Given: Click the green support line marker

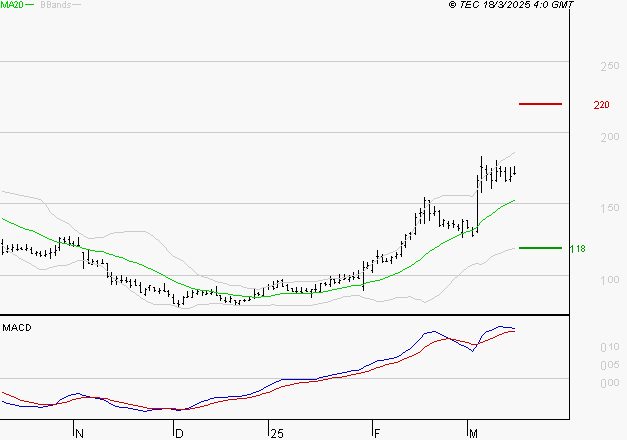Looking at the screenshot, I should click(540, 247).
